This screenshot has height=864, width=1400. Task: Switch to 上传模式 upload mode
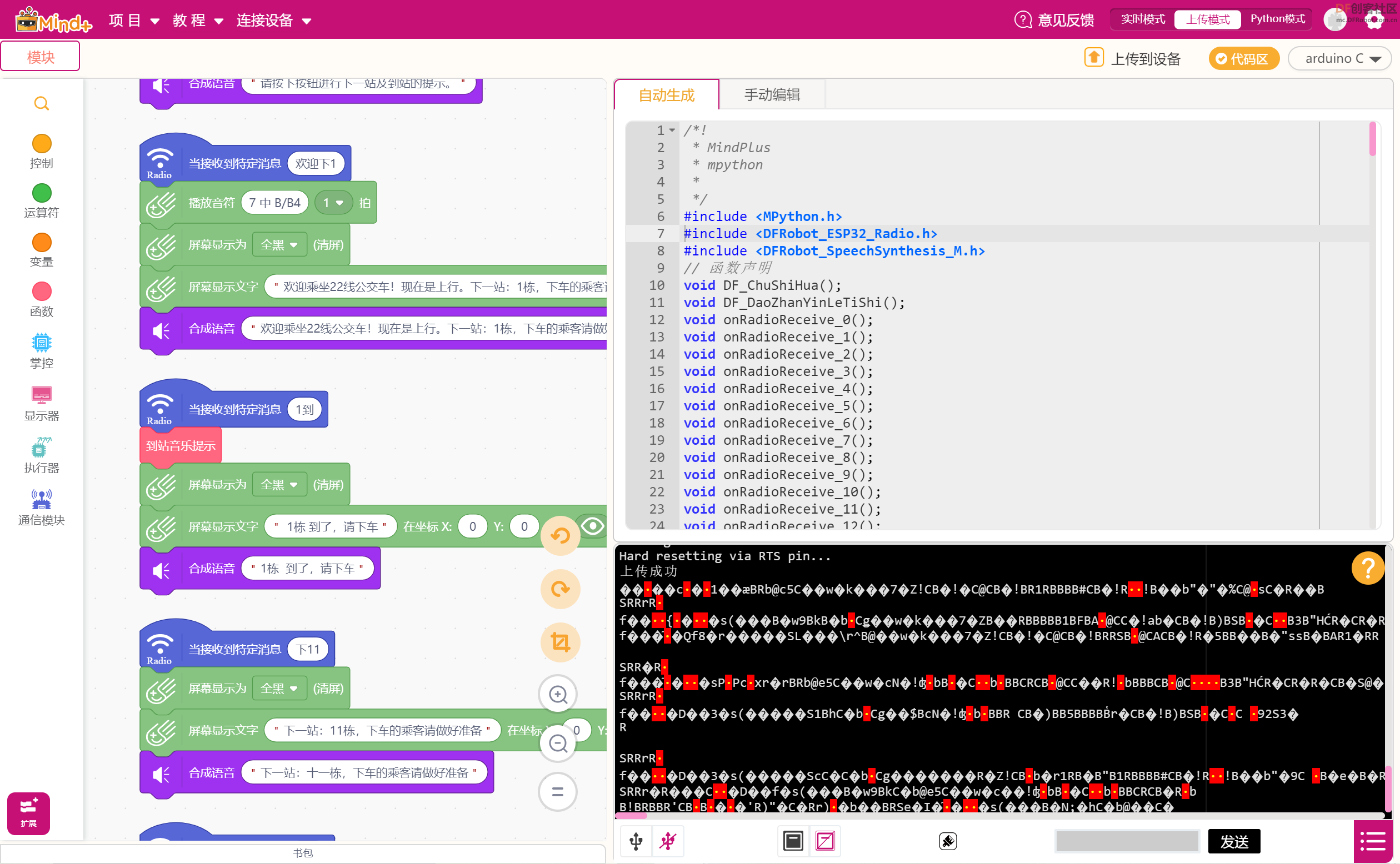tap(1207, 19)
